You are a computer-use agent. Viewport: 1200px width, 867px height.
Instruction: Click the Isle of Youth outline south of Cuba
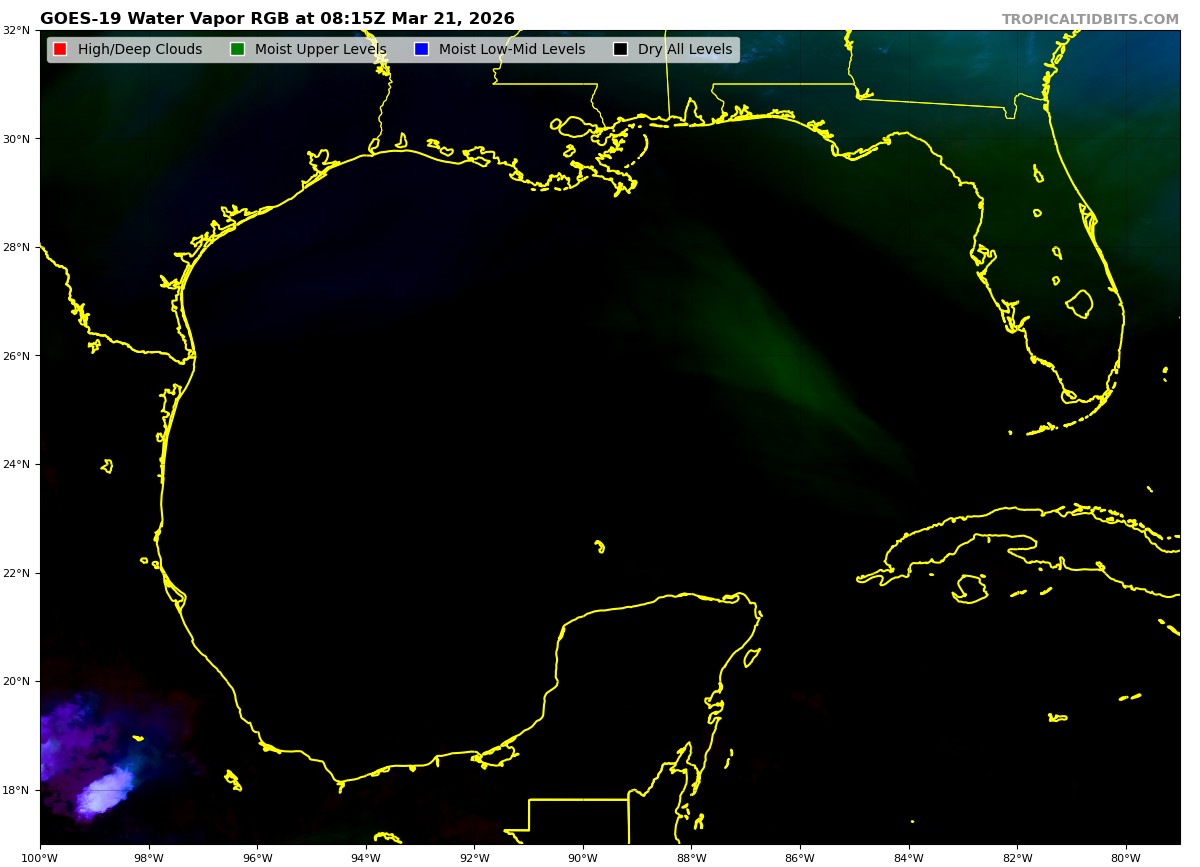[x=970, y=588]
